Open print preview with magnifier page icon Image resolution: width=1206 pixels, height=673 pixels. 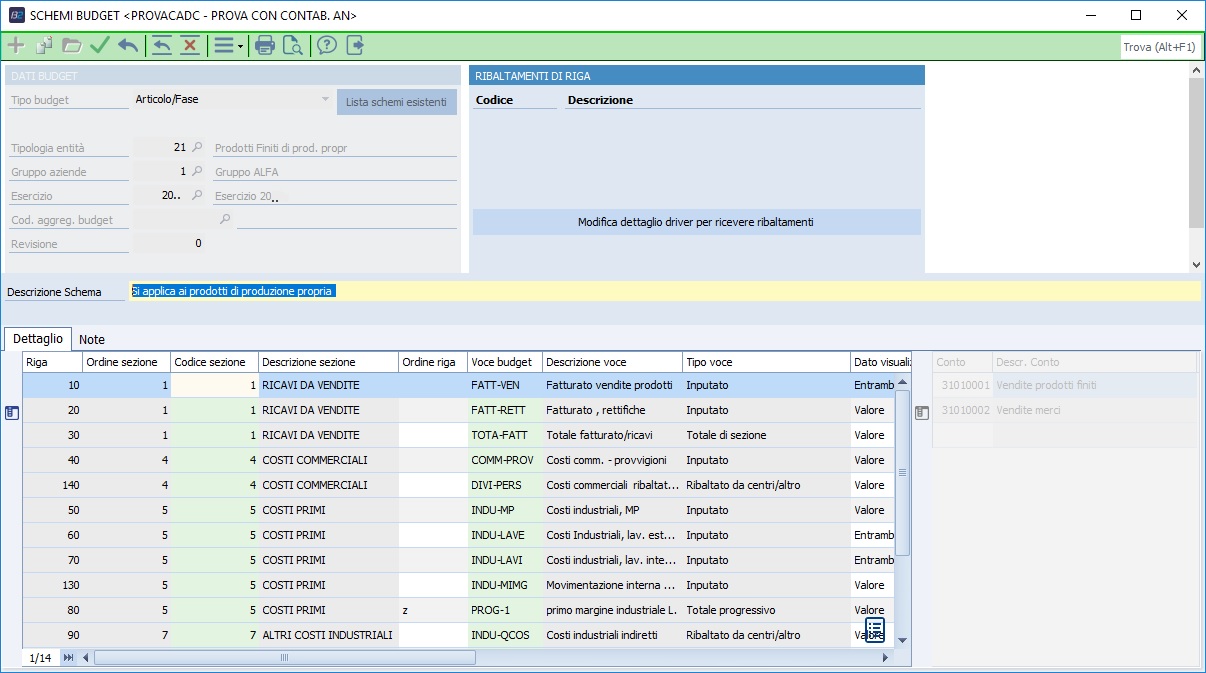pos(293,45)
